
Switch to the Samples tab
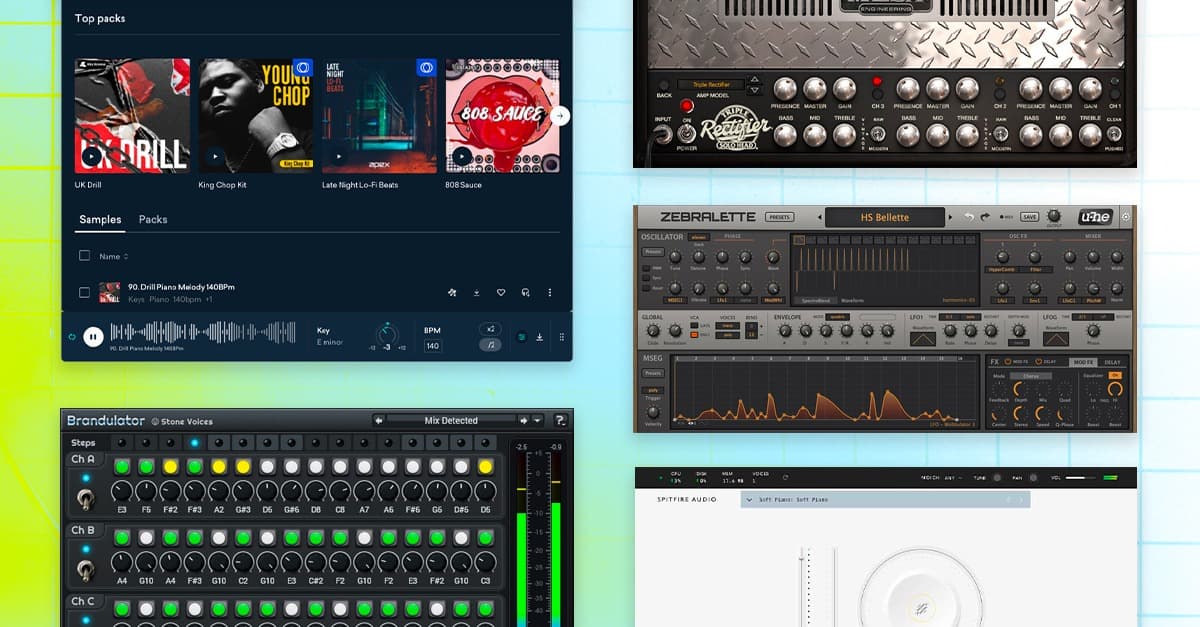pyautogui.click(x=100, y=220)
